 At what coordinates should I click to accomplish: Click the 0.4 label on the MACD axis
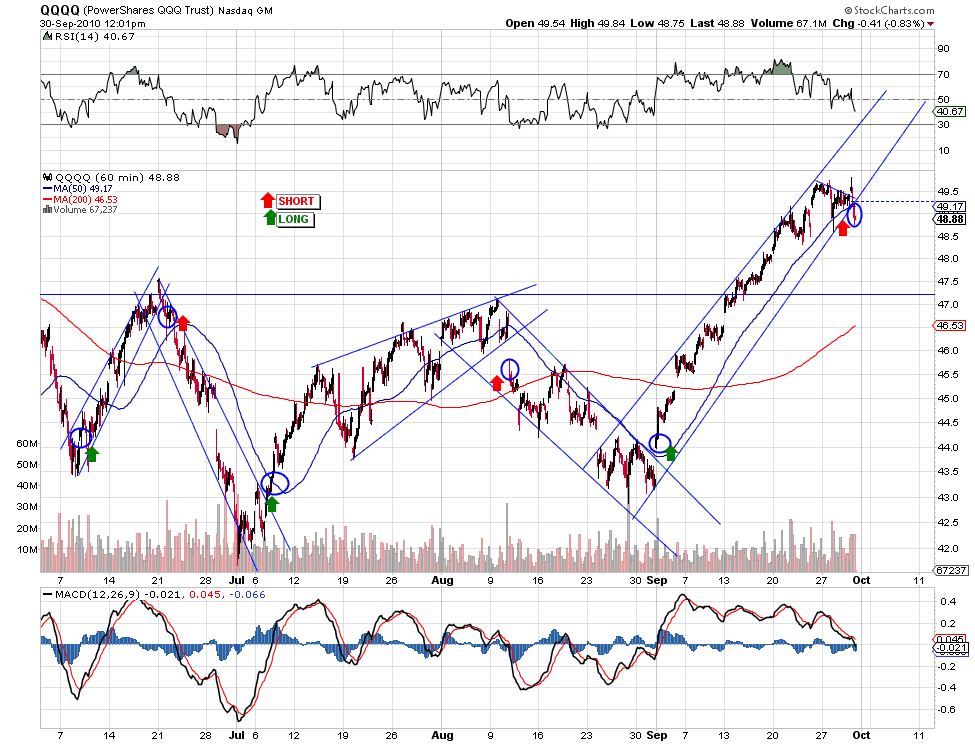click(x=948, y=602)
